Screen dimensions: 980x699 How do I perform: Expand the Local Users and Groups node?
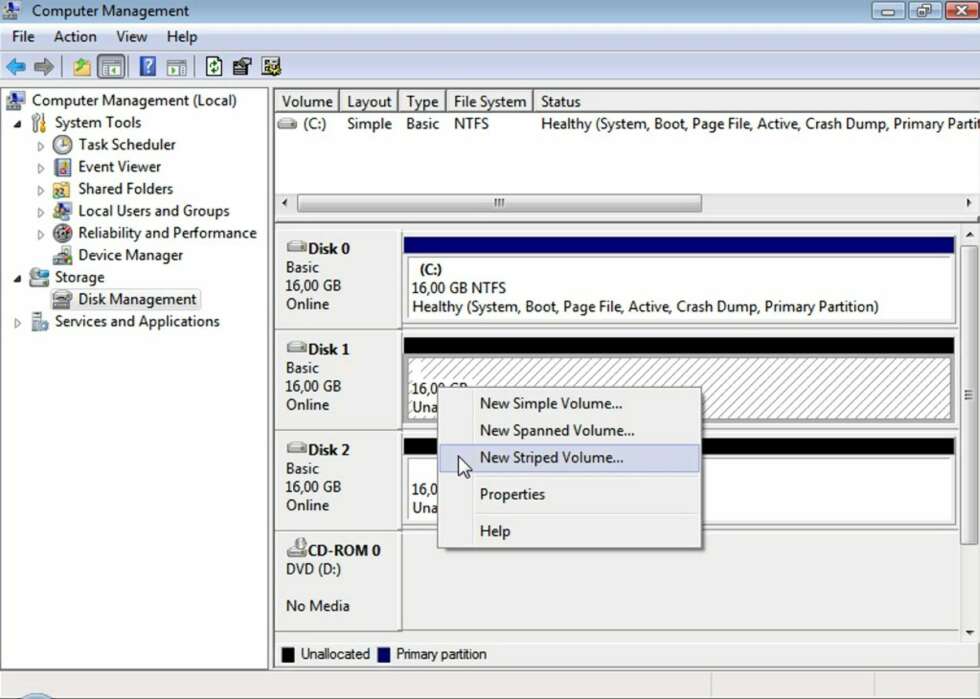click(41, 212)
